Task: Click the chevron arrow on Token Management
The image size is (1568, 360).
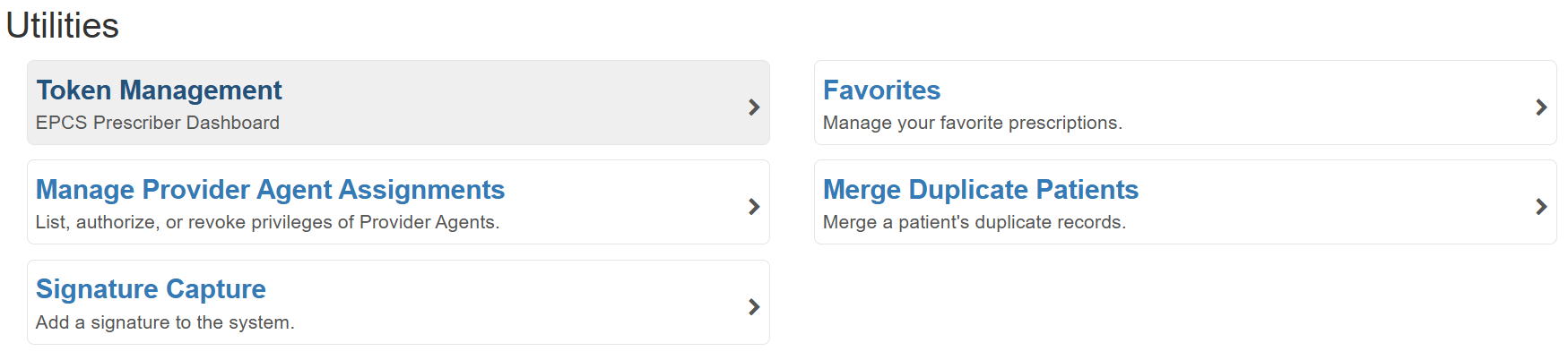Action: 754,107
